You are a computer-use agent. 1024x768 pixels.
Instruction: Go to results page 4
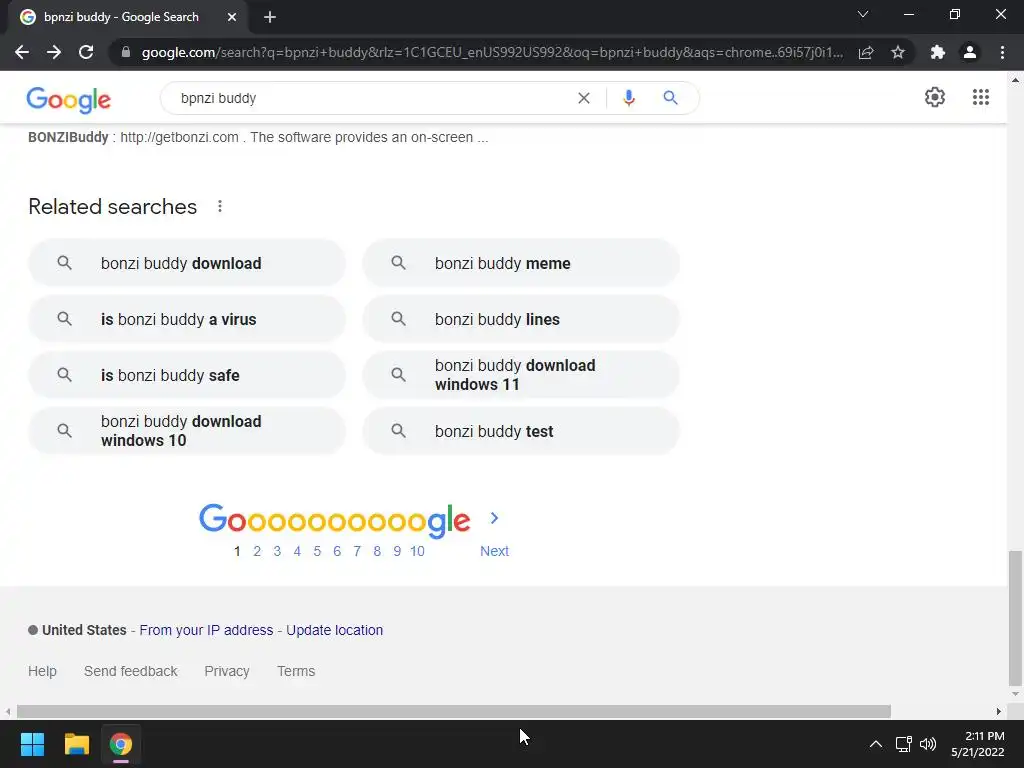pos(297,551)
